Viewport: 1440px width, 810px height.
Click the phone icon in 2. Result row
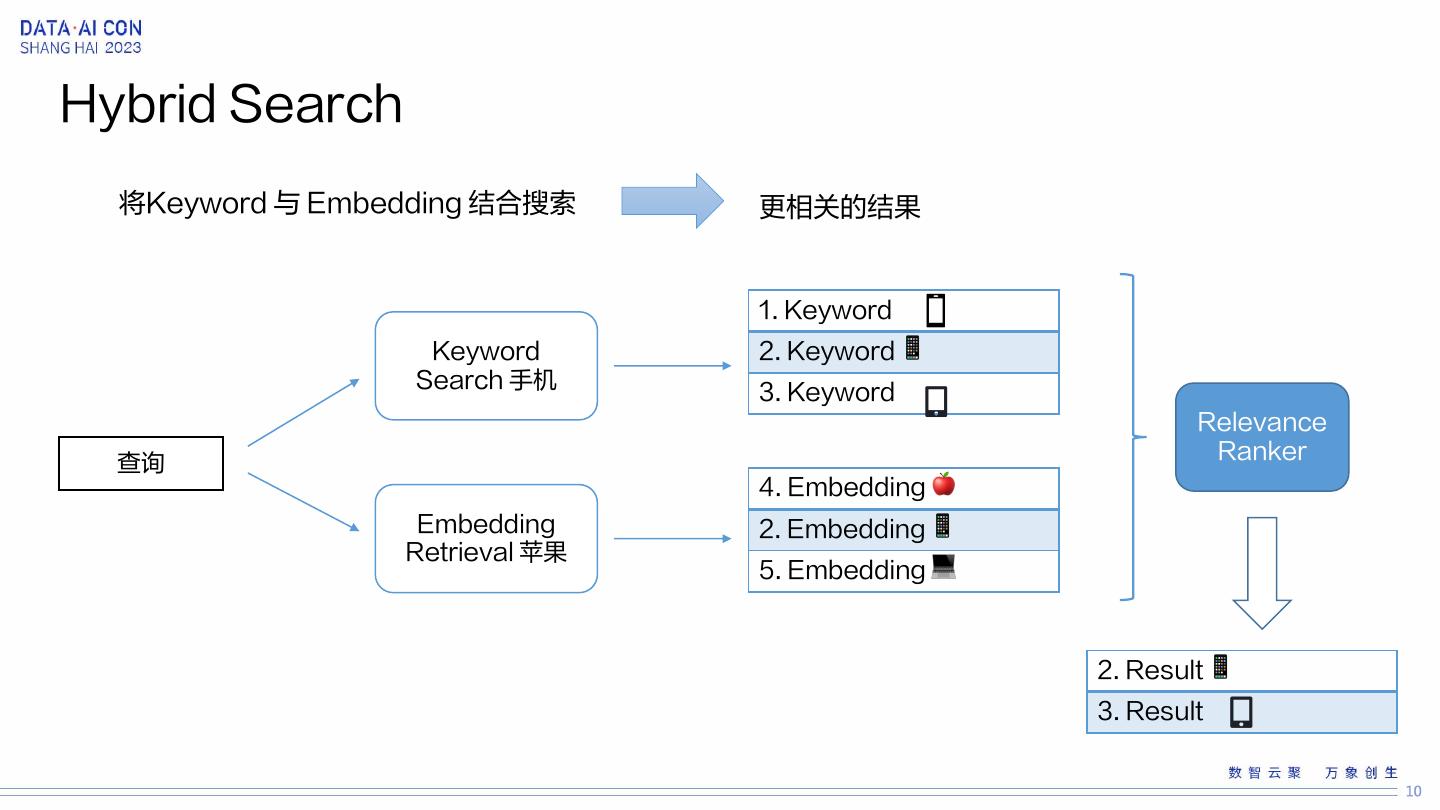point(1220,667)
